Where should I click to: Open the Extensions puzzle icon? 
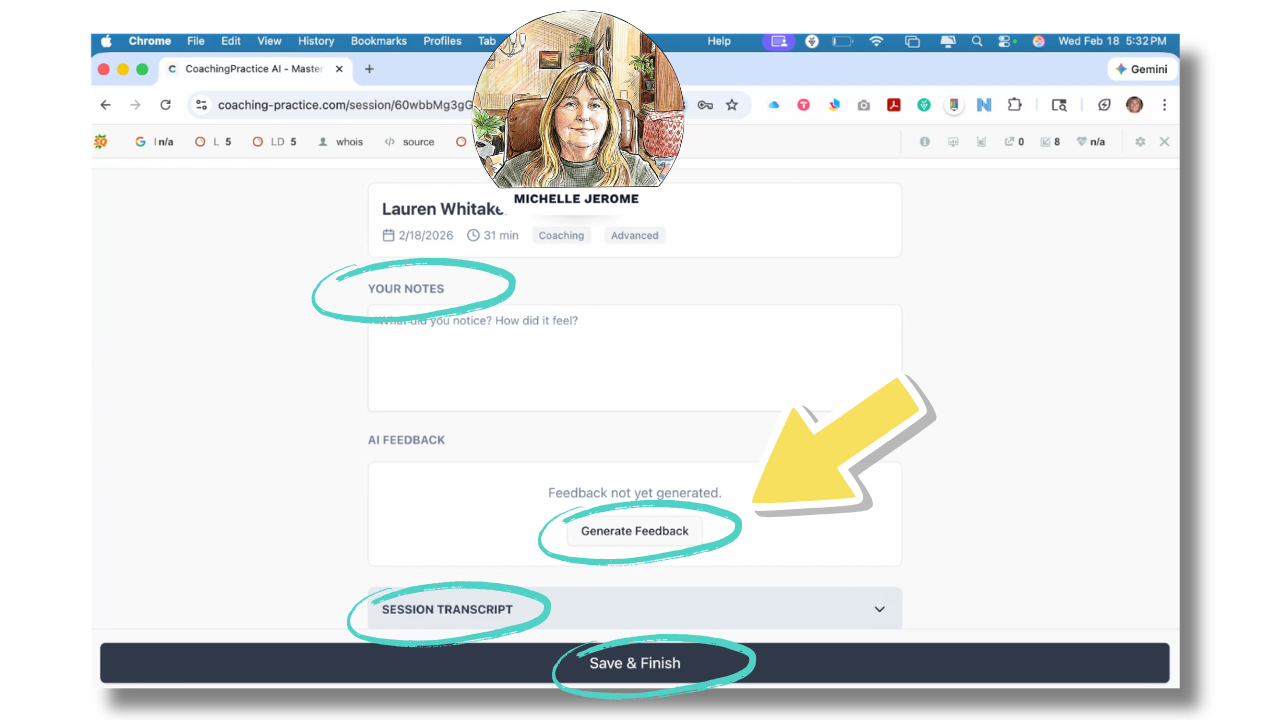click(1015, 105)
